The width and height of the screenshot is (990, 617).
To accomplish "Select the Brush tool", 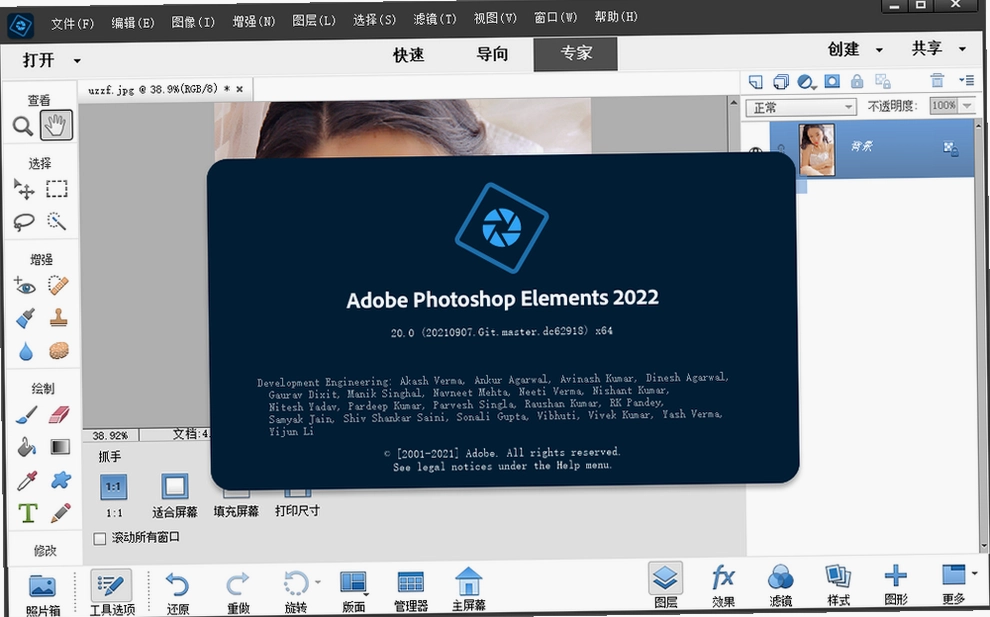I will click(26, 416).
